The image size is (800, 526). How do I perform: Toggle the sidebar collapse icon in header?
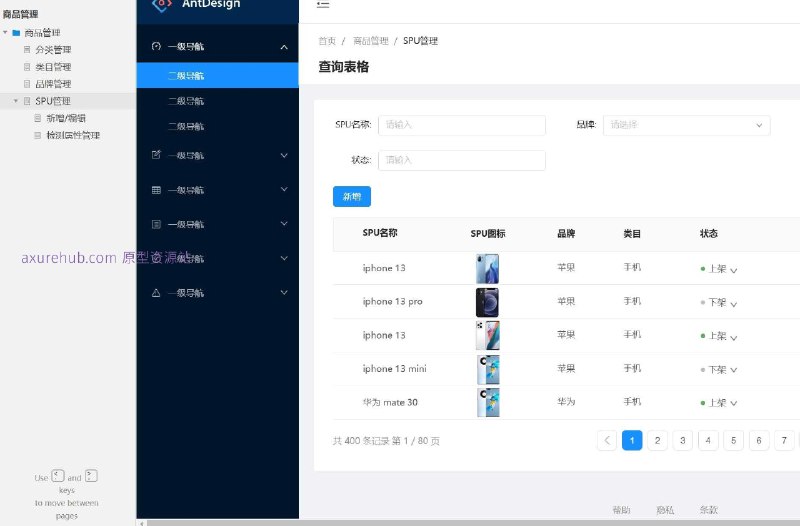pyautogui.click(x=322, y=4)
